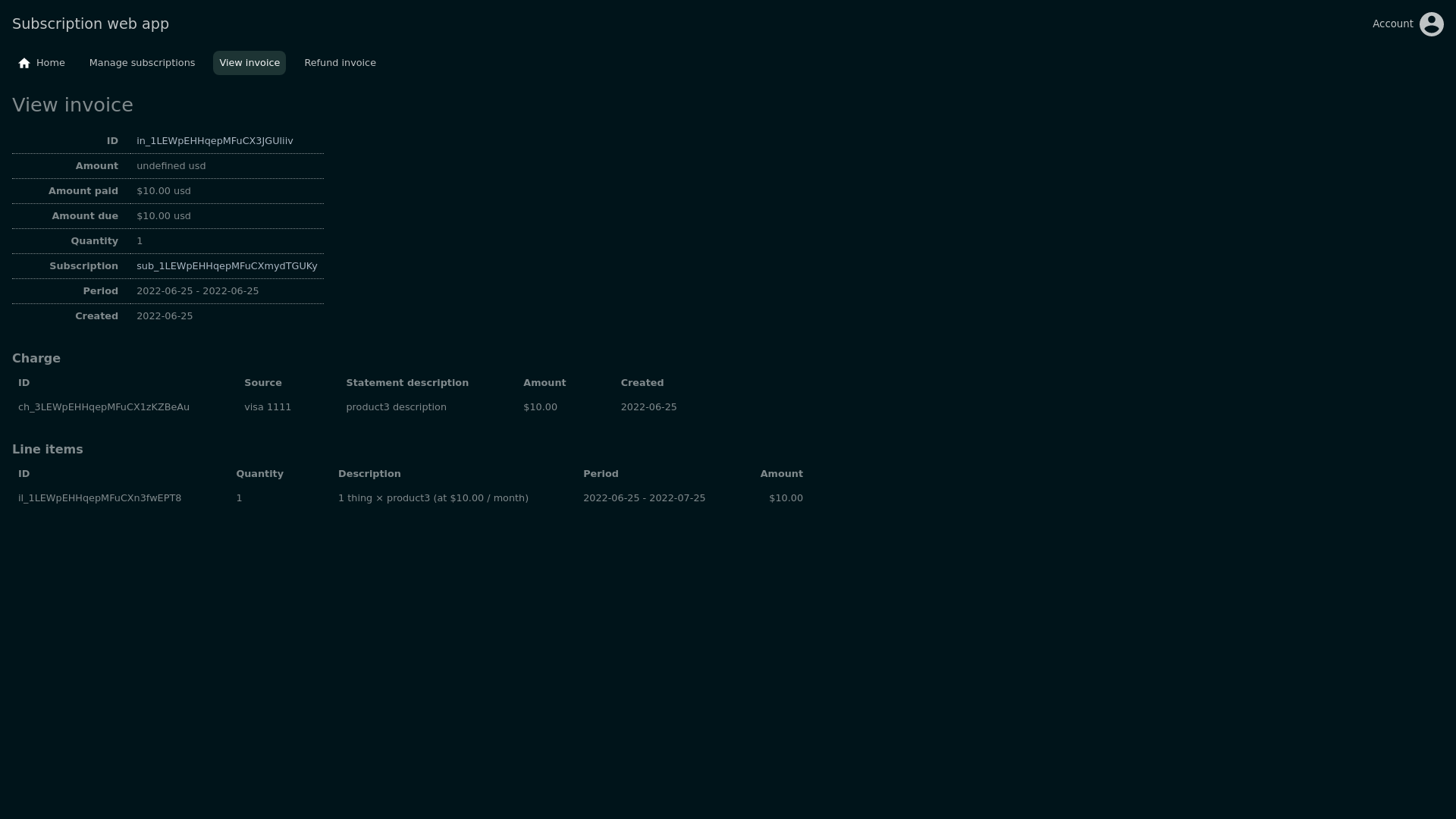Click the Home menu label
The width and height of the screenshot is (1456, 819).
[51, 63]
